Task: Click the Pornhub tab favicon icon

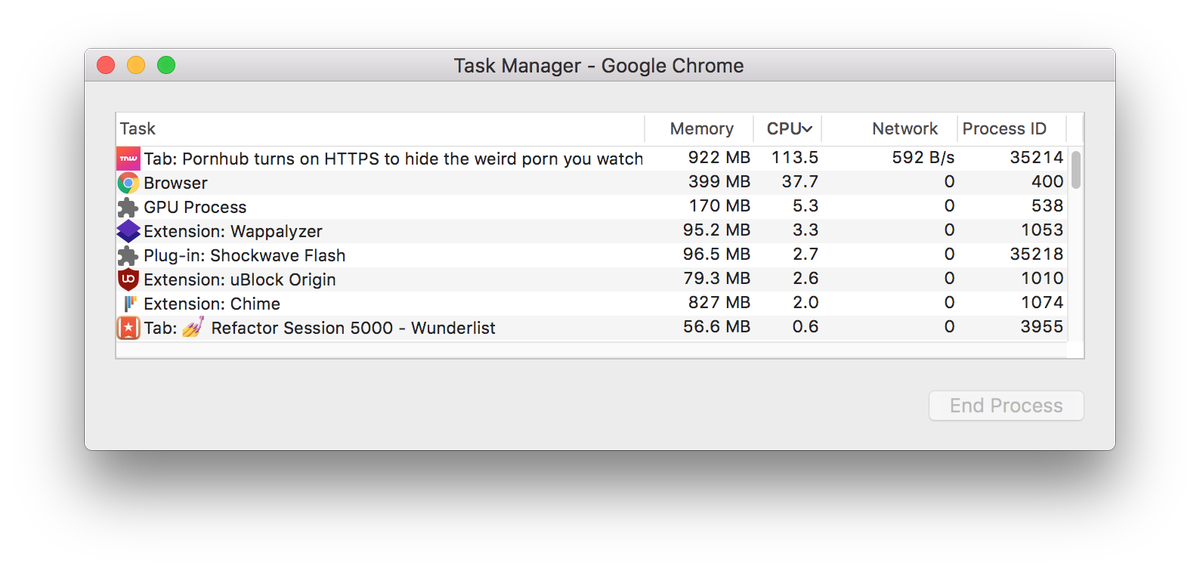Action: [x=128, y=158]
